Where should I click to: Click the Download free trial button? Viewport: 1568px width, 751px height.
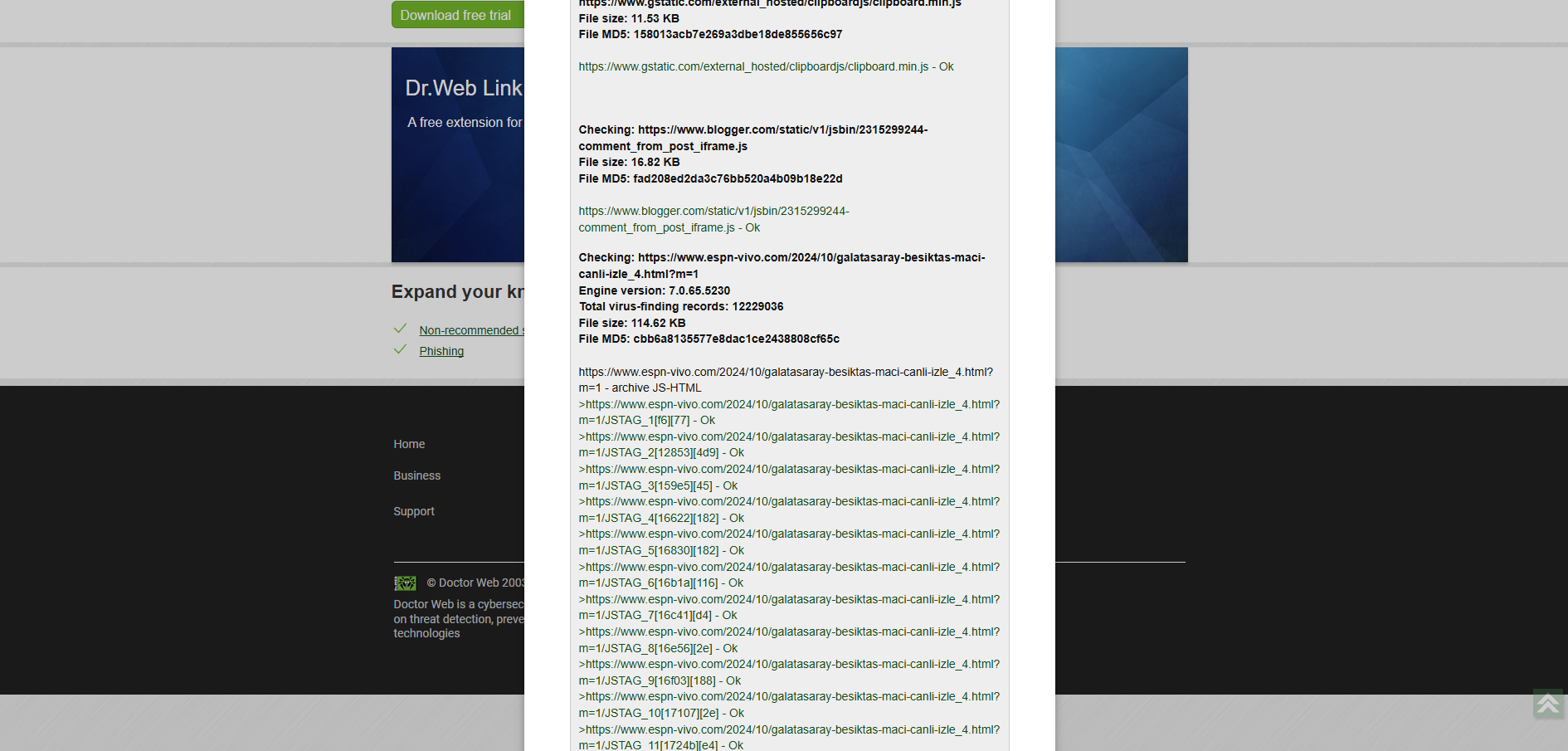(x=458, y=15)
